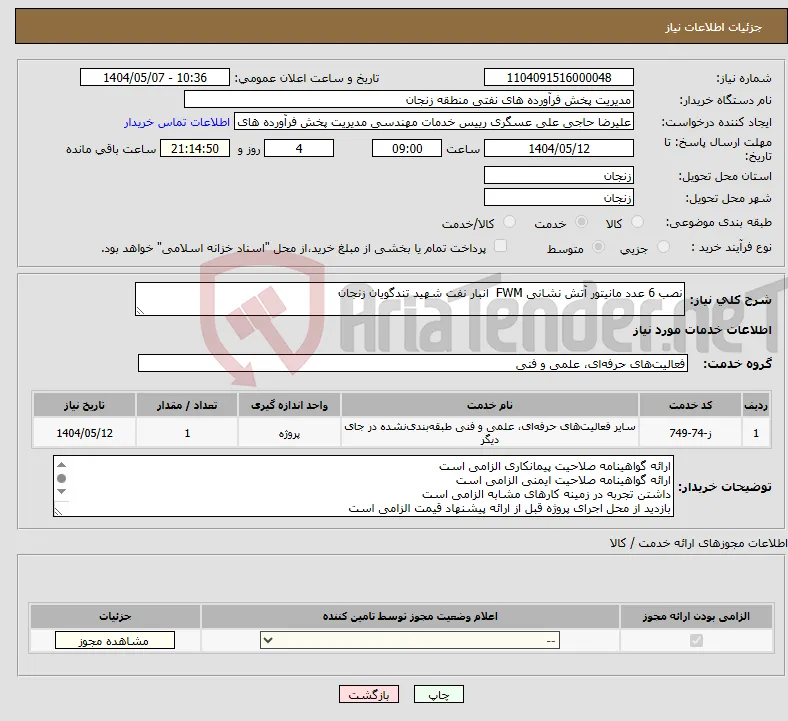Click the چاپ print button

[439, 694]
